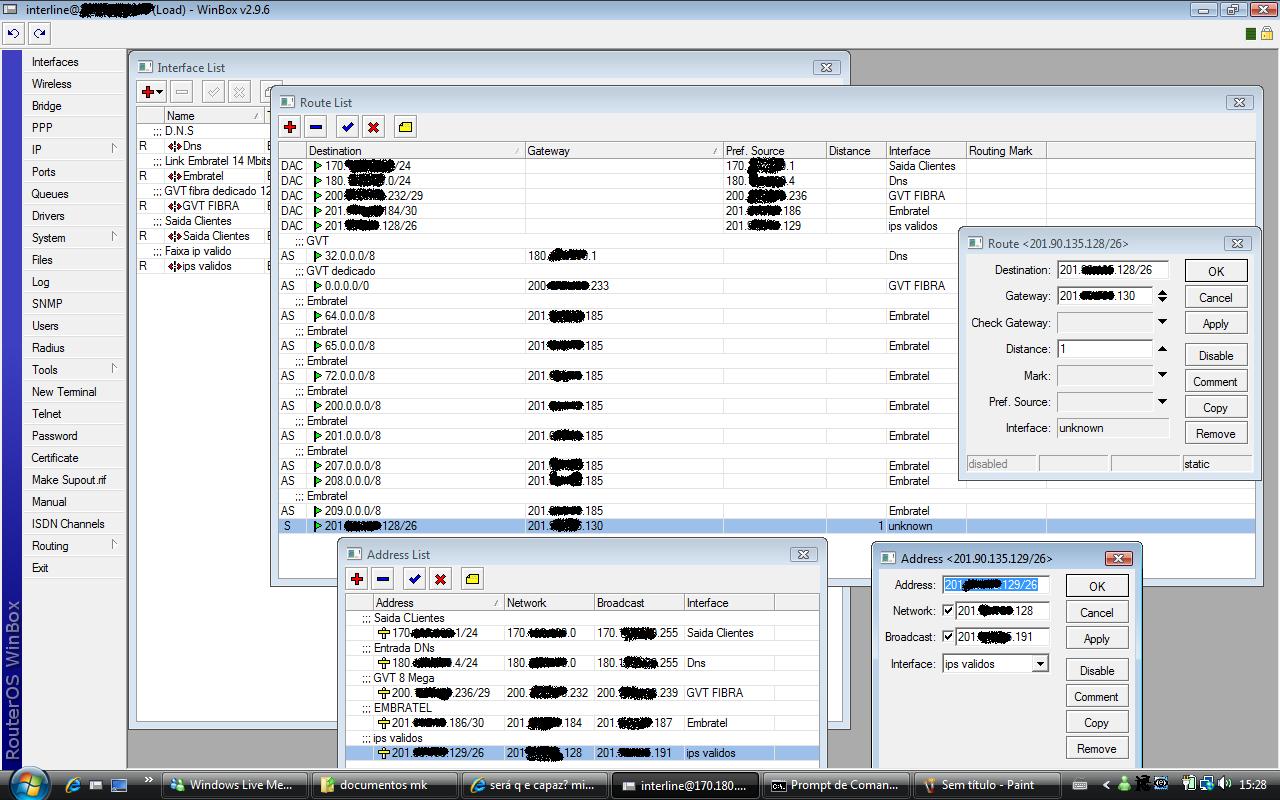The width and height of the screenshot is (1280, 800).
Task: Select the GVT FIBRA interface row
Action: click(203, 206)
